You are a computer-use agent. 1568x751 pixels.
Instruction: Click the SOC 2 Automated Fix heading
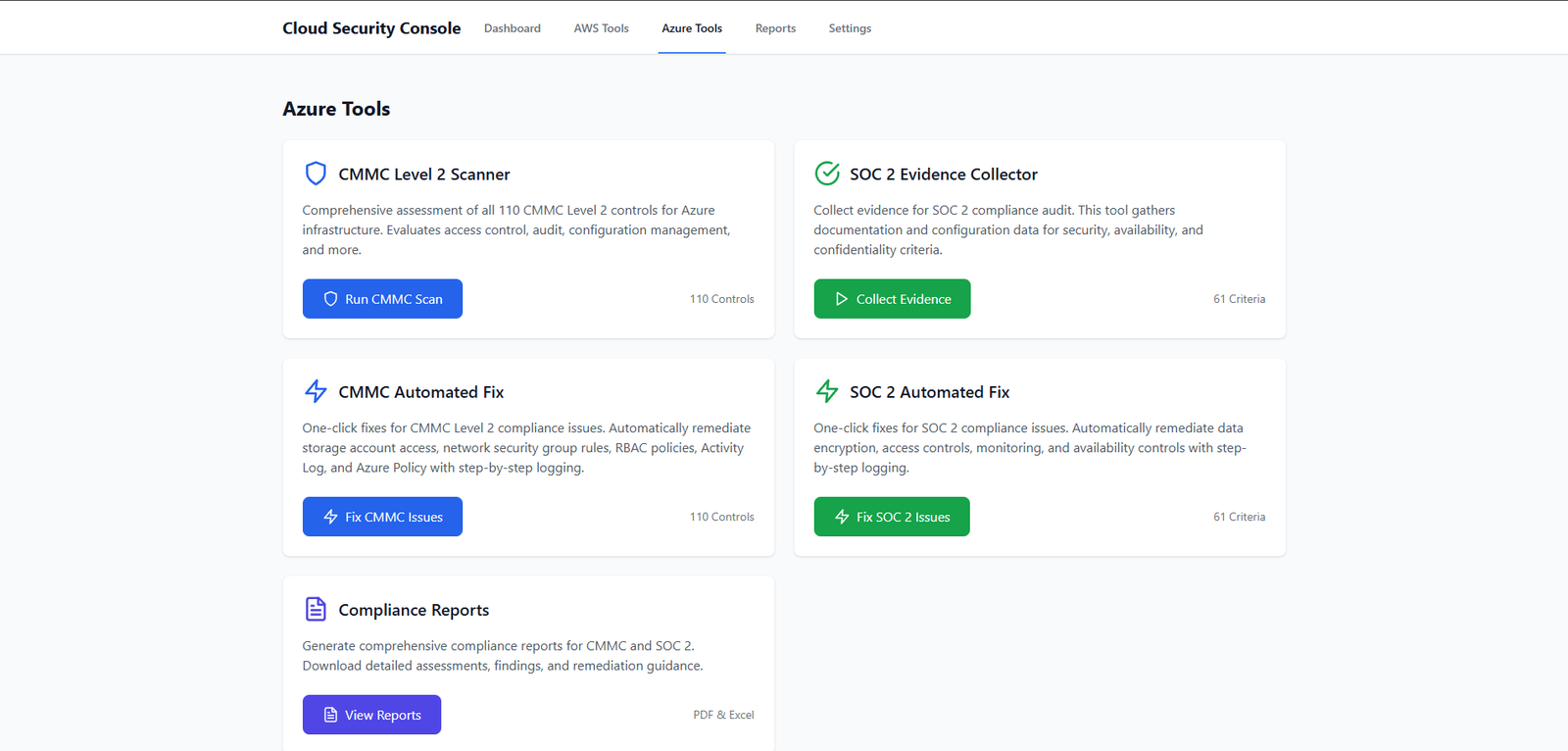930,392
